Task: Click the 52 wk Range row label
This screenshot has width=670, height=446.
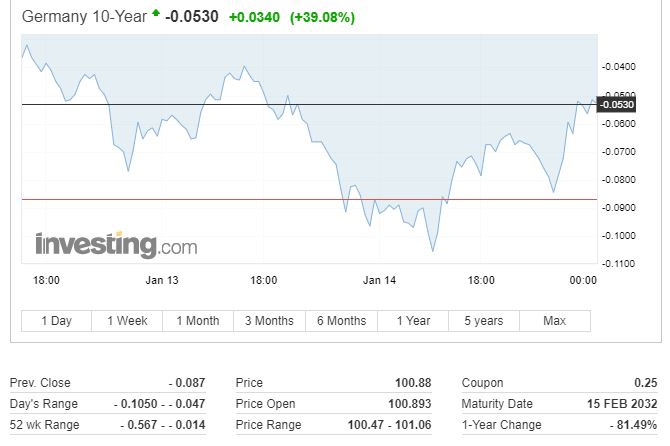Action: pyautogui.click(x=44, y=425)
